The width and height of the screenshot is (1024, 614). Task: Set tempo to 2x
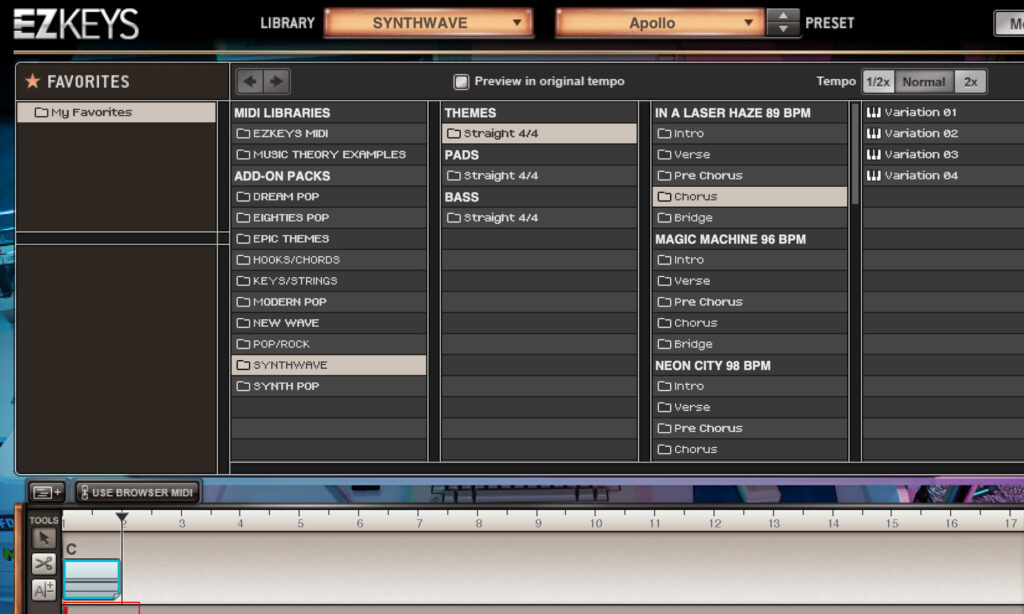pos(970,82)
